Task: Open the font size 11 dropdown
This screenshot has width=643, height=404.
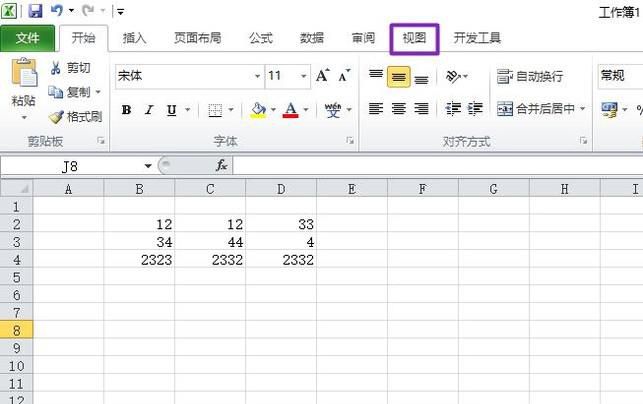Action: click(x=303, y=76)
